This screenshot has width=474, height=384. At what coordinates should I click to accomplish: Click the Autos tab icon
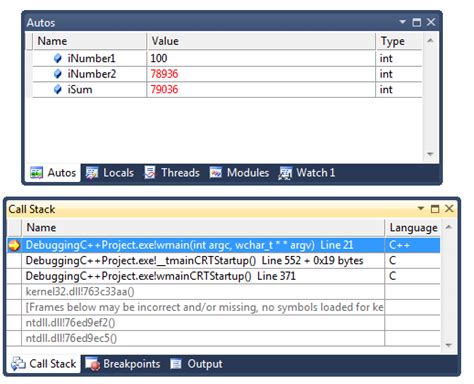[x=36, y=173]
